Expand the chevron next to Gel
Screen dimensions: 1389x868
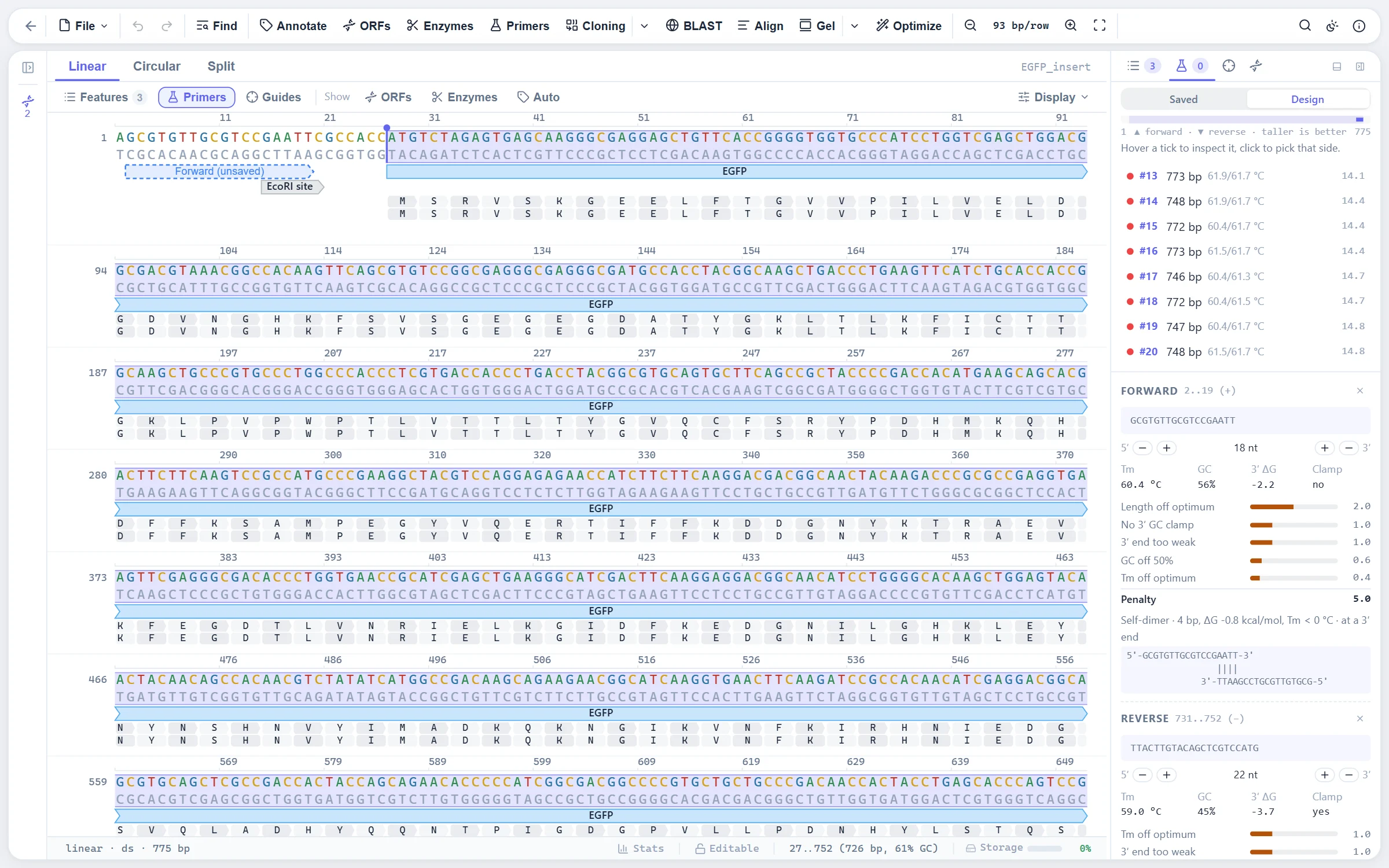[x=855, y=26]
